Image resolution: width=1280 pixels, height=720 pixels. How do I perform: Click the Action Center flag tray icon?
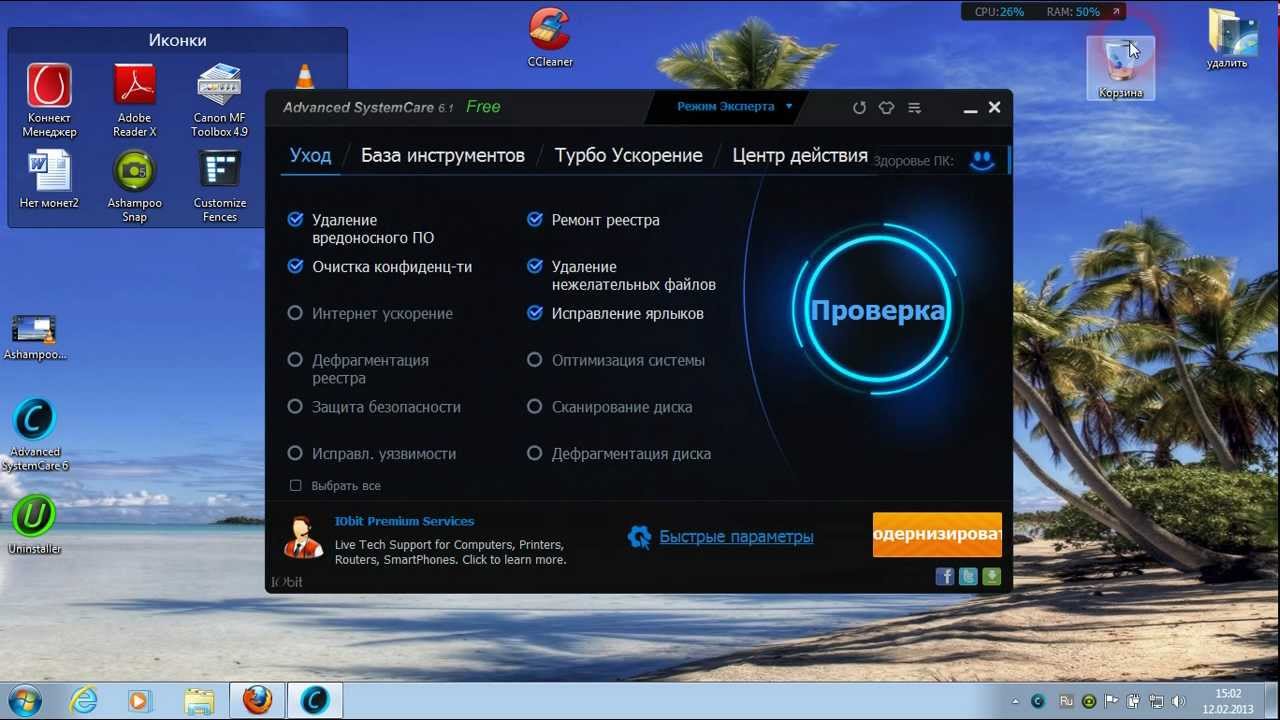pyautogui.click(x=1111, y=701)
